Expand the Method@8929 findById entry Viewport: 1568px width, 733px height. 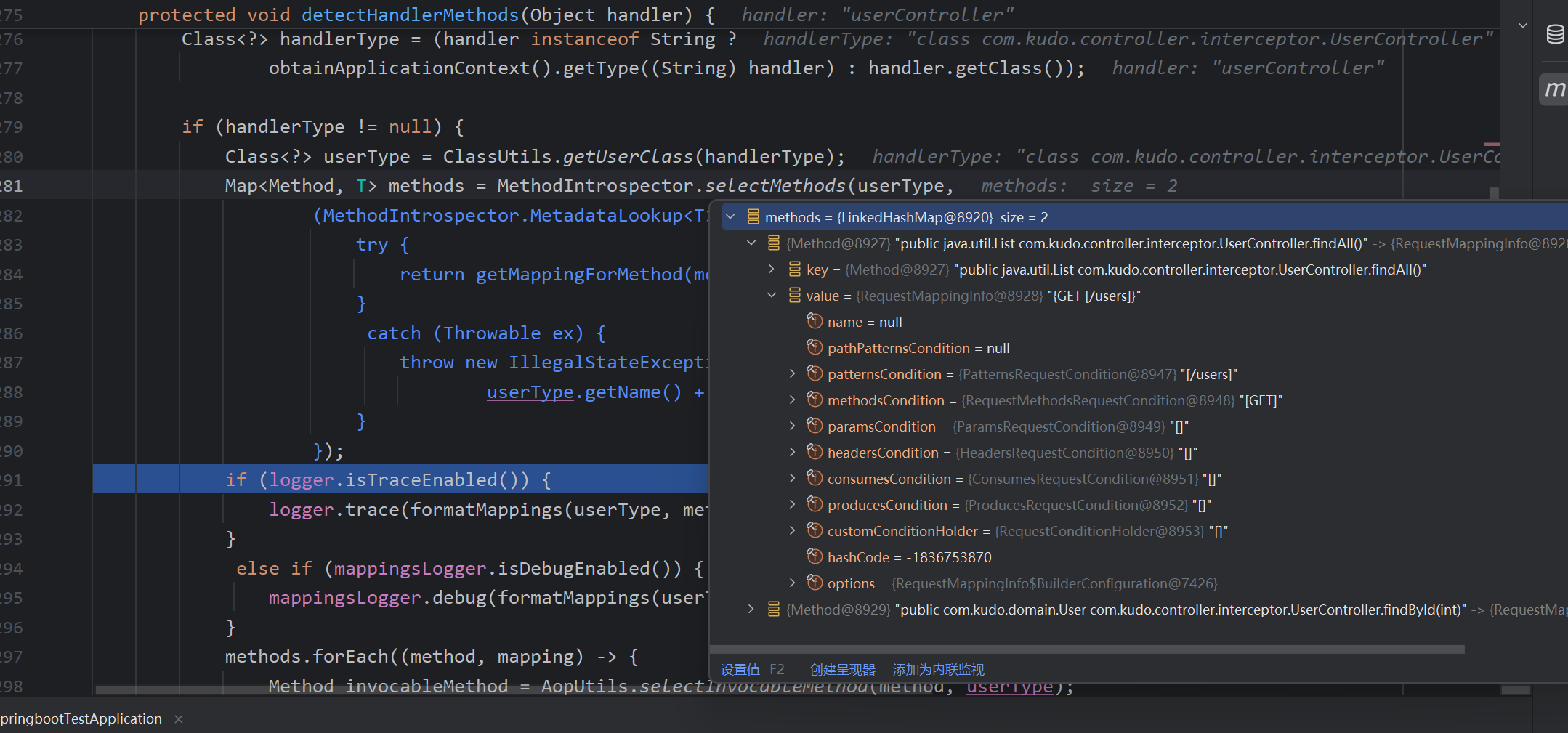pos(751,609)
